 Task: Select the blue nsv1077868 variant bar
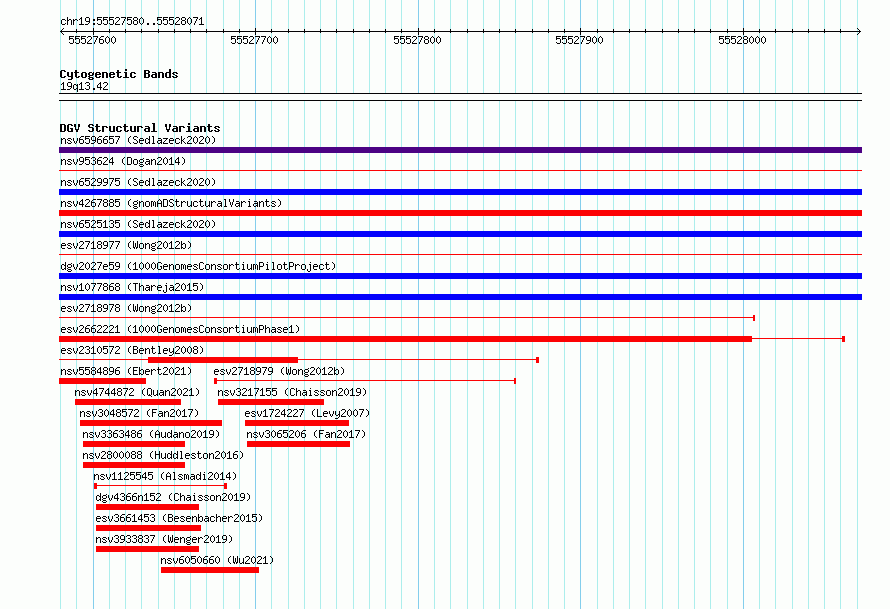460,297
